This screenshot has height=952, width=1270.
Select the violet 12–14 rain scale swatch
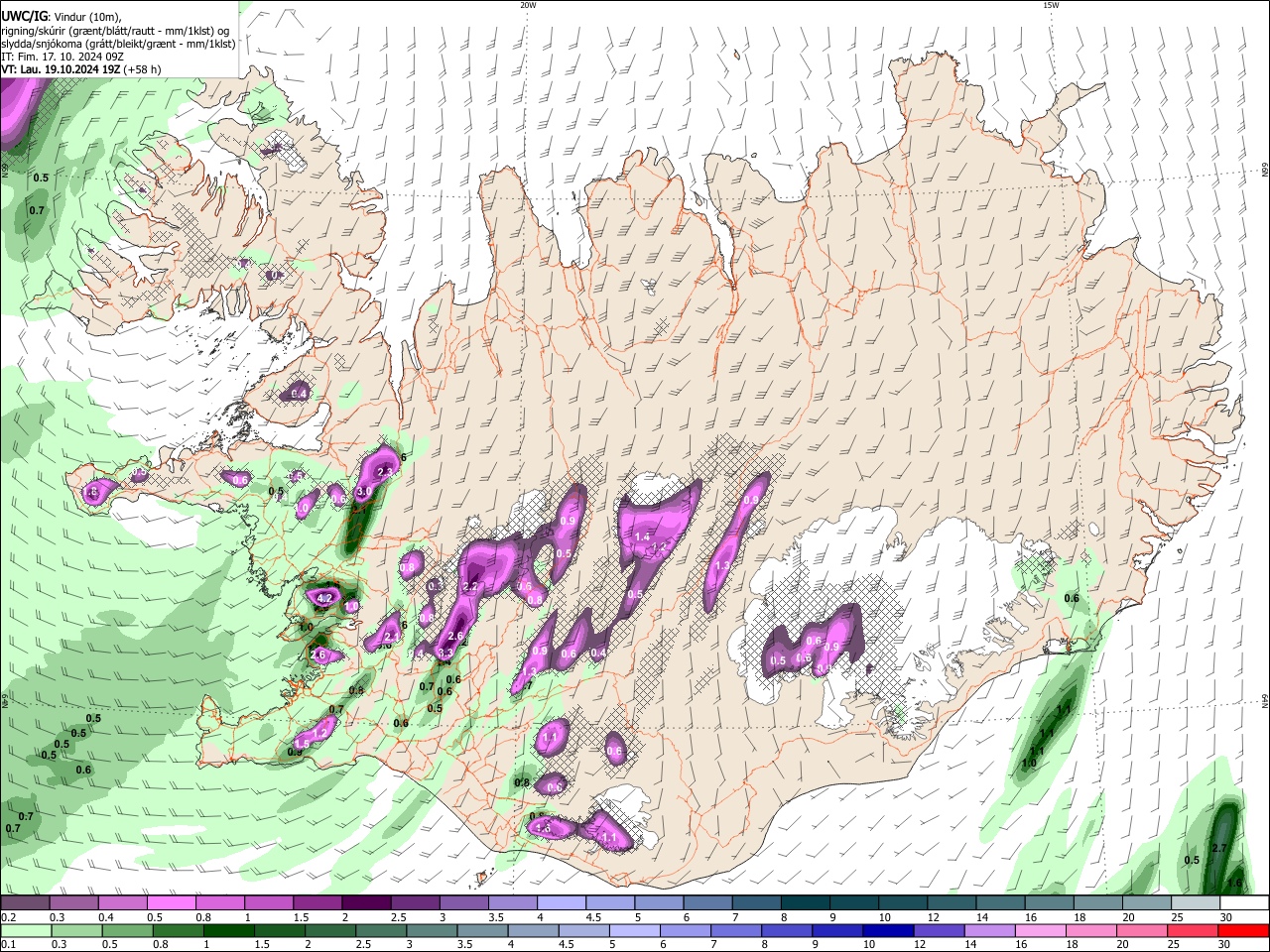(x=941, y=930)
